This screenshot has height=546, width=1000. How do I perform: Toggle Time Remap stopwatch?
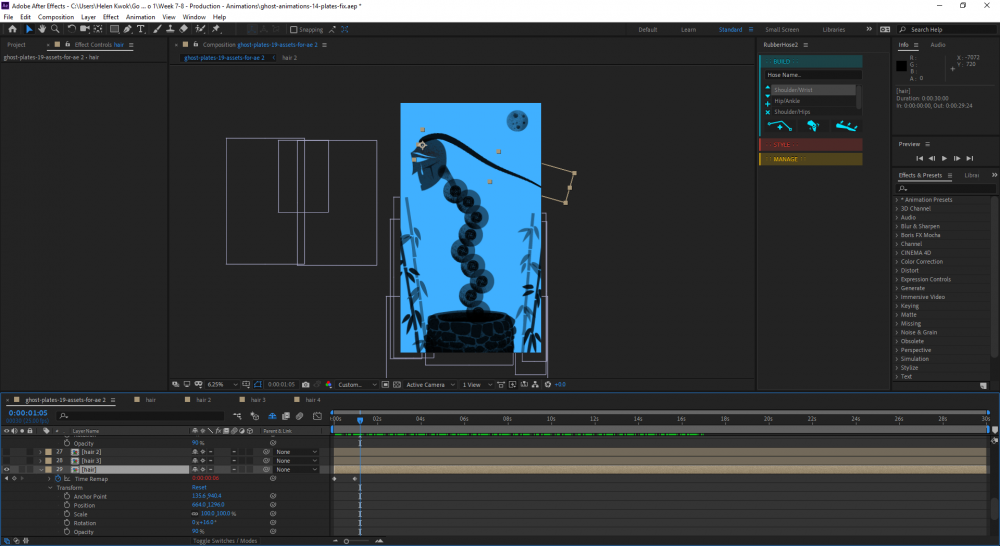(58, 478)
